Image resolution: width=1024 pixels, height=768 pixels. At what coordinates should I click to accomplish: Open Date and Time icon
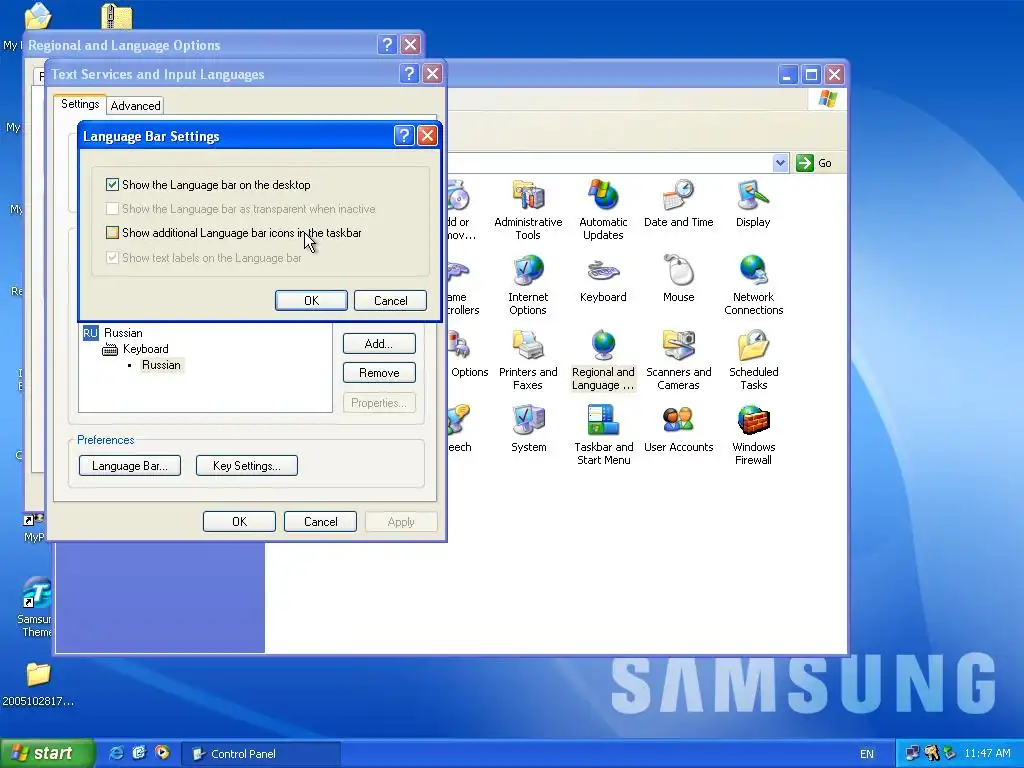tap(679, 203)
